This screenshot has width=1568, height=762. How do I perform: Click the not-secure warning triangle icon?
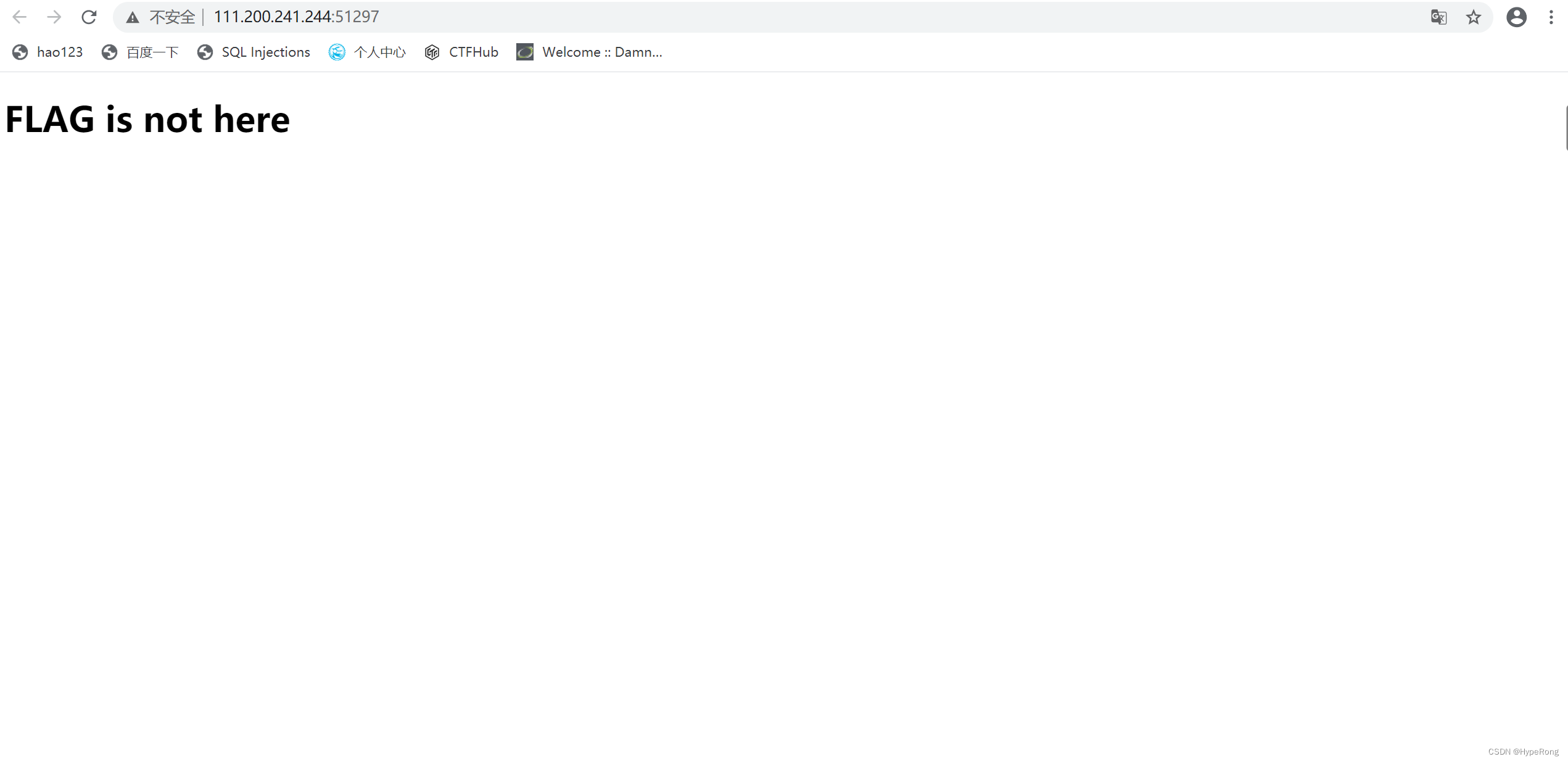tap(133, 17)
